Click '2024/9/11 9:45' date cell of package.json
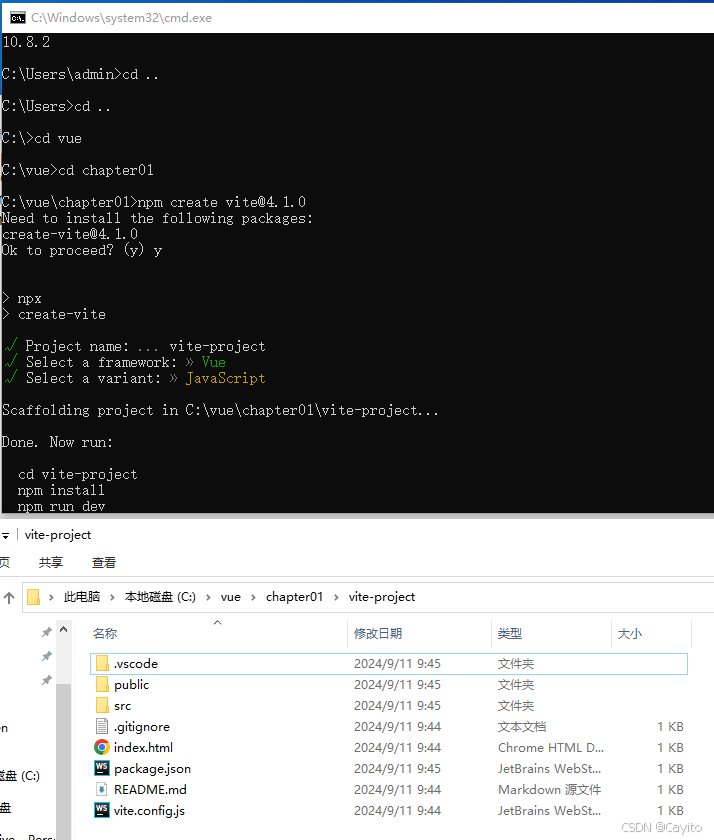Image resolution: width=714 pixels, height=840 pixels. 397,768
